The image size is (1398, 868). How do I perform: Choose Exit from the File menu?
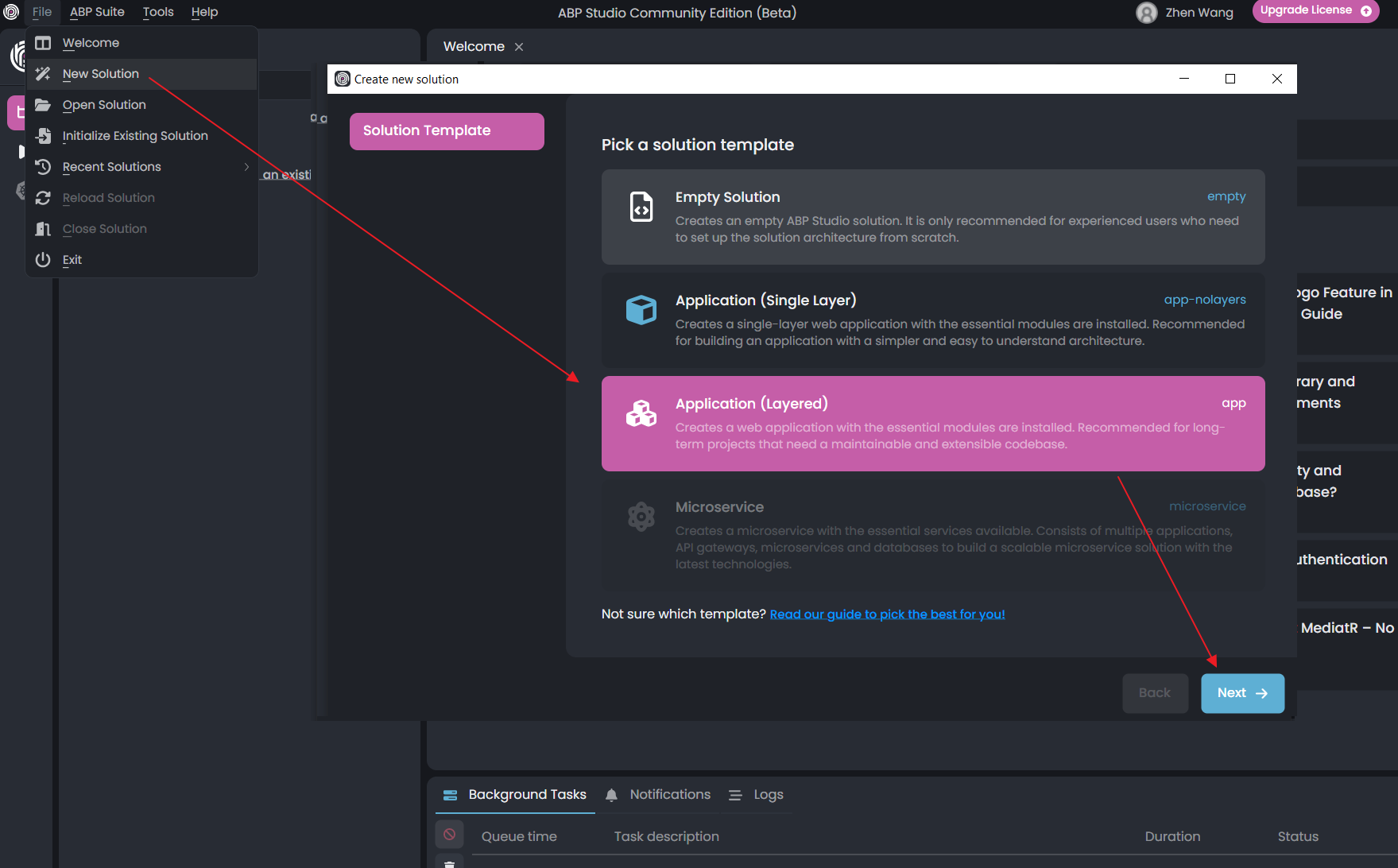[x=142, y=260]
